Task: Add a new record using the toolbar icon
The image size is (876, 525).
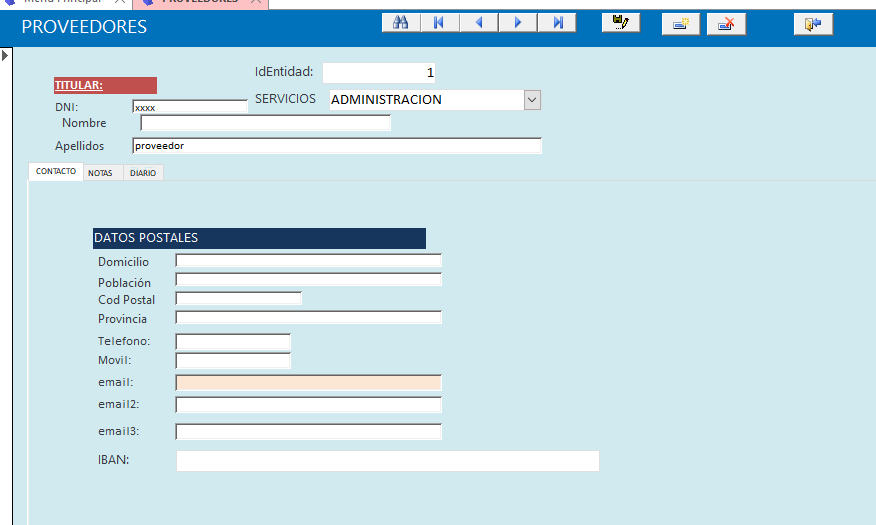Action: point(680,24)
